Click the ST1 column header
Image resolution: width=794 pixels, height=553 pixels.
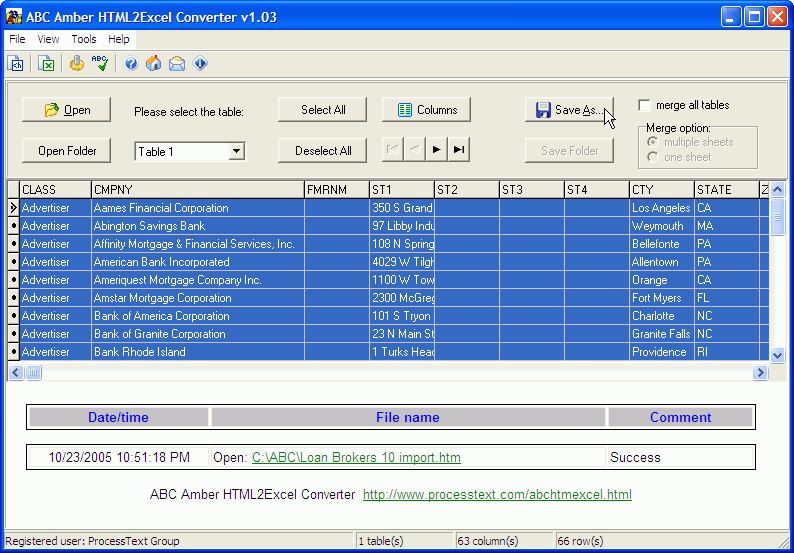point(402,190)
